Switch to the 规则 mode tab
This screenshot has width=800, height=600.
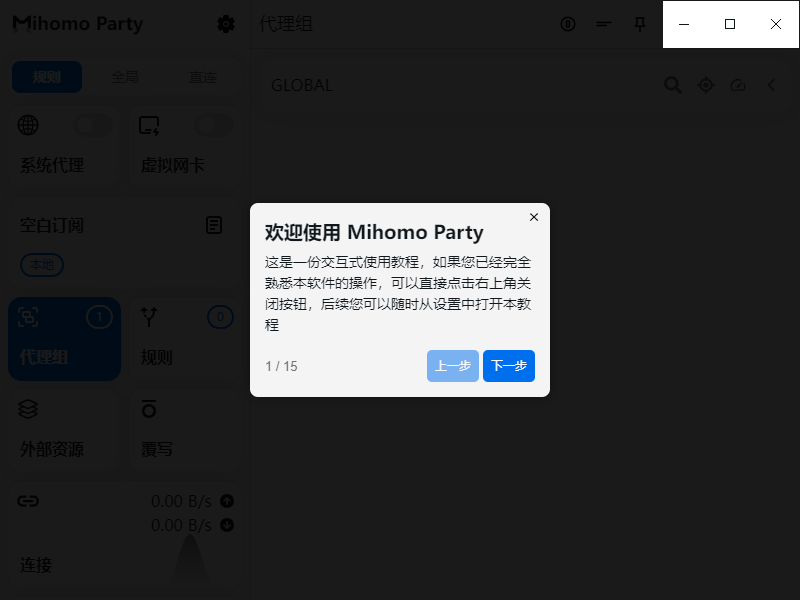(47, 77)
